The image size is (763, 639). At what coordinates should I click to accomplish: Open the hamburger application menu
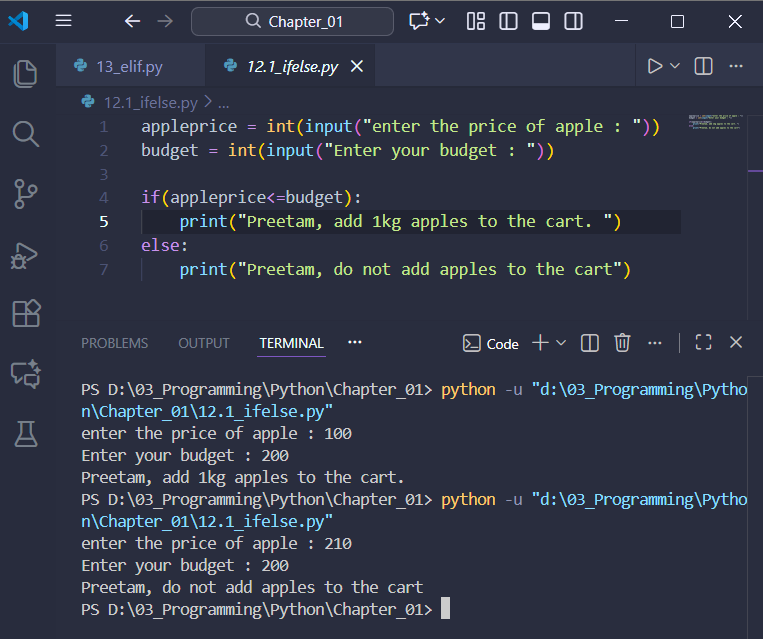(x=63, y=21)
